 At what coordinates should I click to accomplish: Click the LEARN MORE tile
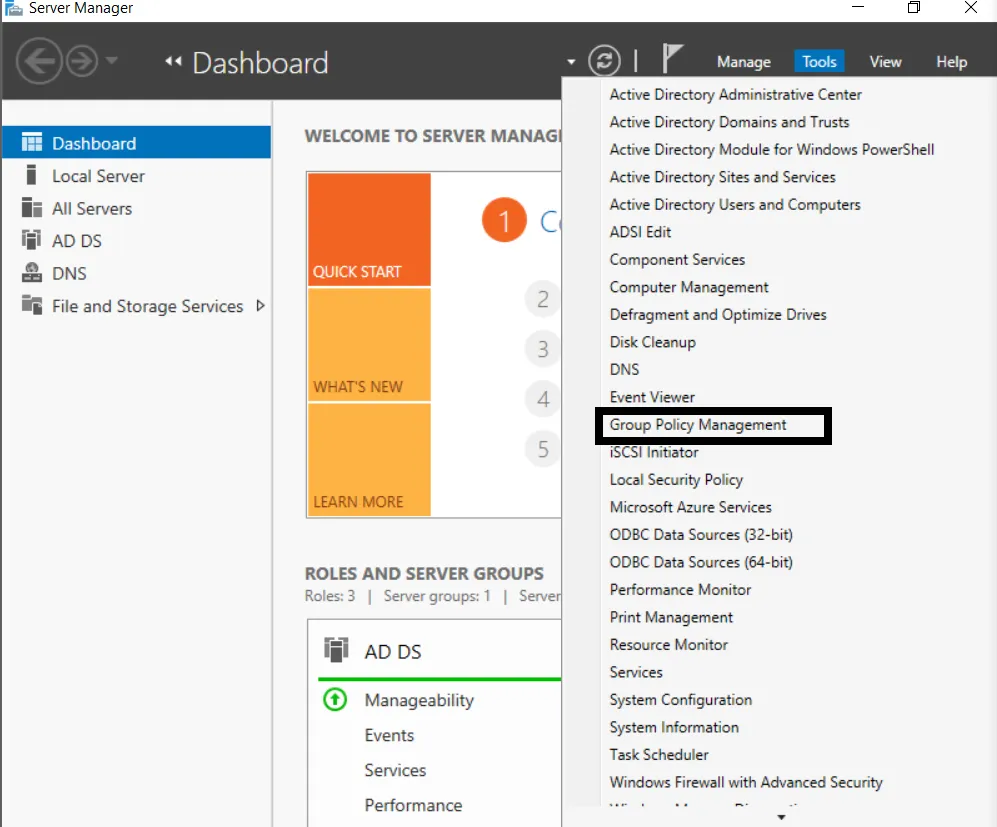tap(369, 460)
